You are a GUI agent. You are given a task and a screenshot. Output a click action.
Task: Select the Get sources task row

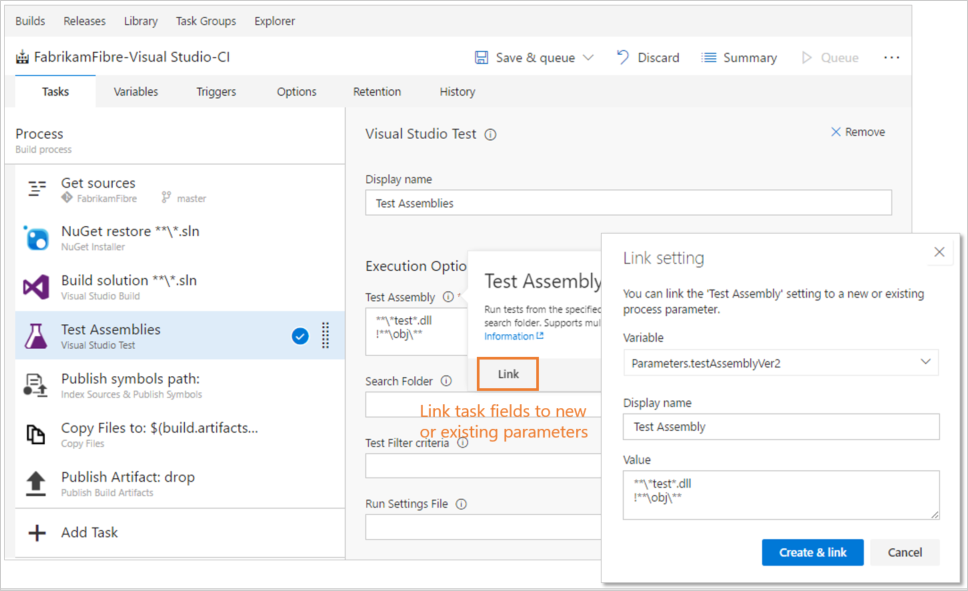point(180,189)
